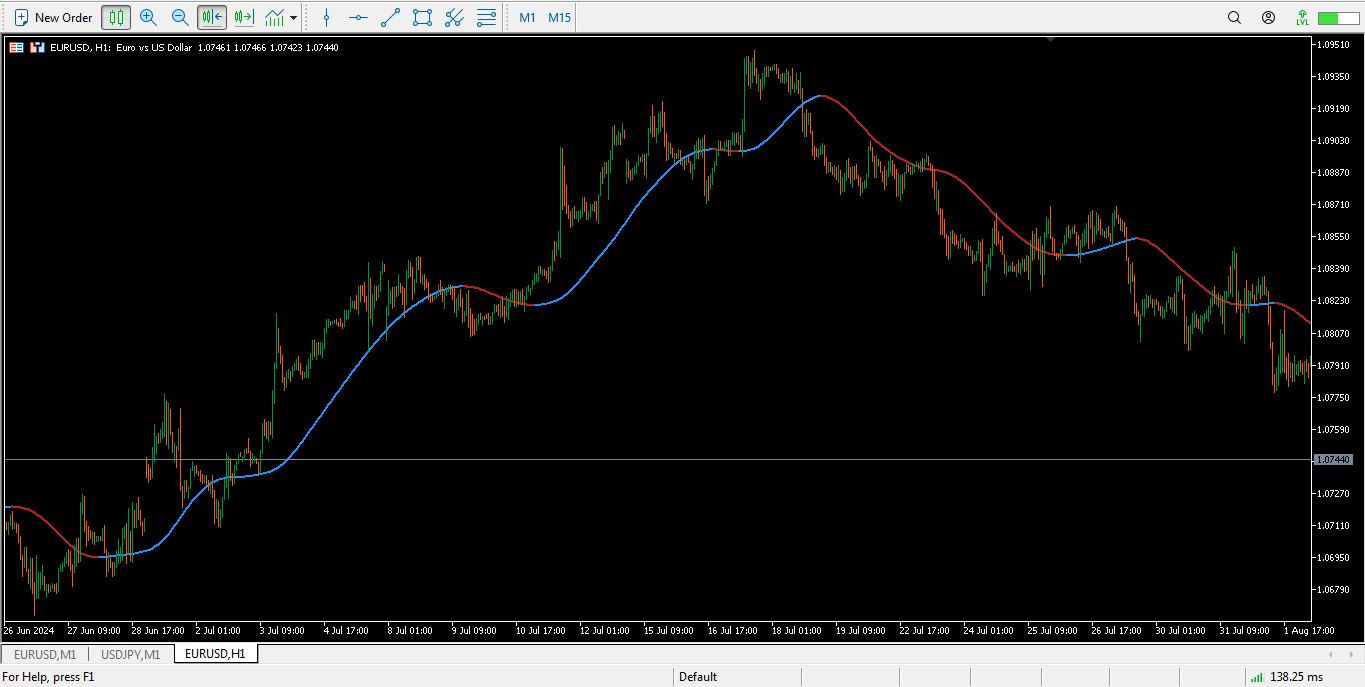
Task: Click 'For Help, press F1' status text
Action: 48,677
